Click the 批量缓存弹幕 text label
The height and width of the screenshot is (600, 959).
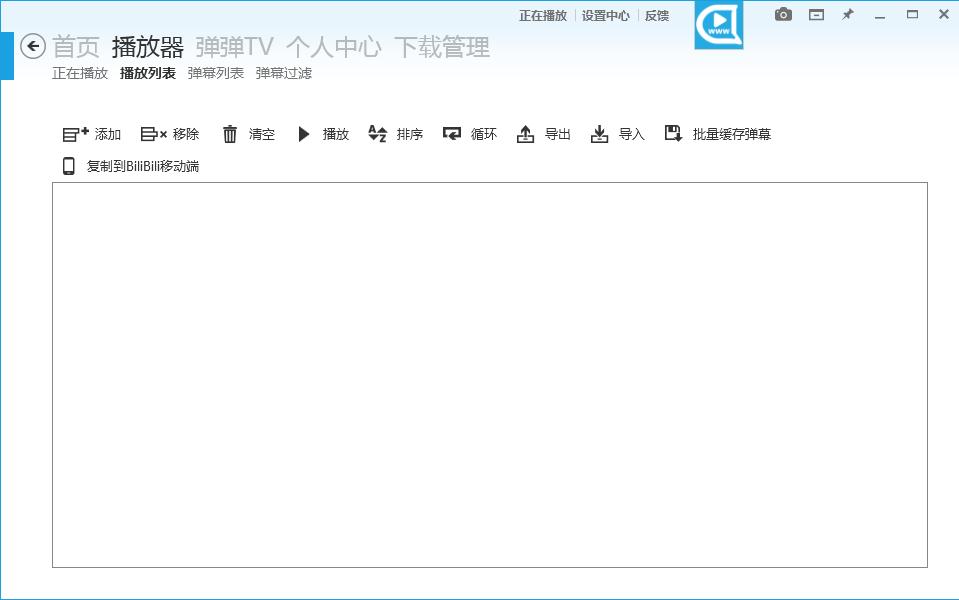point(732,134)
